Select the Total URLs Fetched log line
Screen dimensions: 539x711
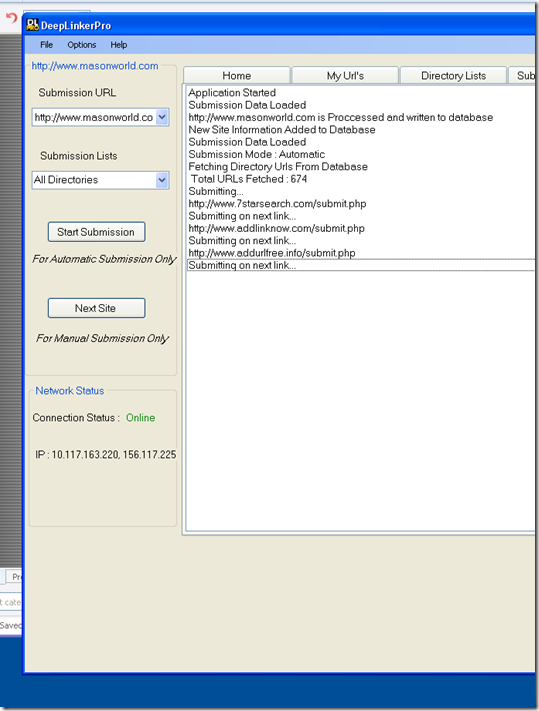click(249, 179)
